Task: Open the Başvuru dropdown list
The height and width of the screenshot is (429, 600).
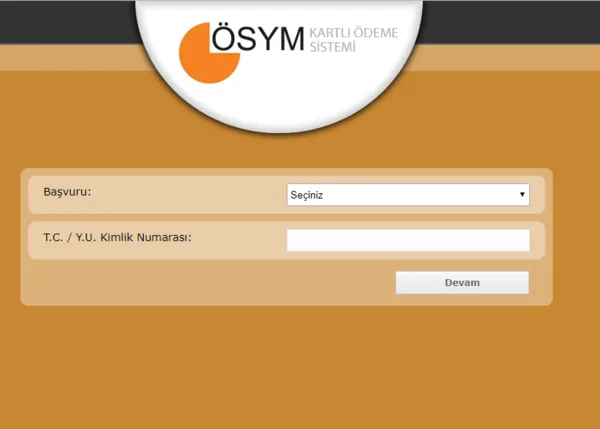Action: click(407, 194)
